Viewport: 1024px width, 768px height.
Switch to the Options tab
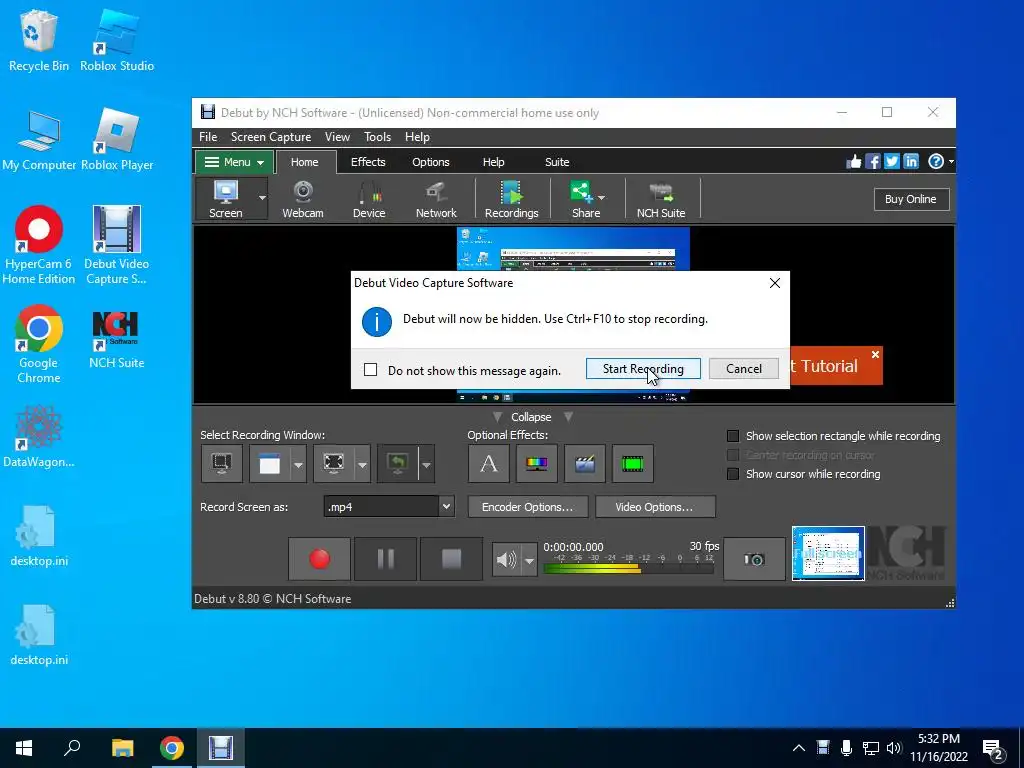[430, 162]
